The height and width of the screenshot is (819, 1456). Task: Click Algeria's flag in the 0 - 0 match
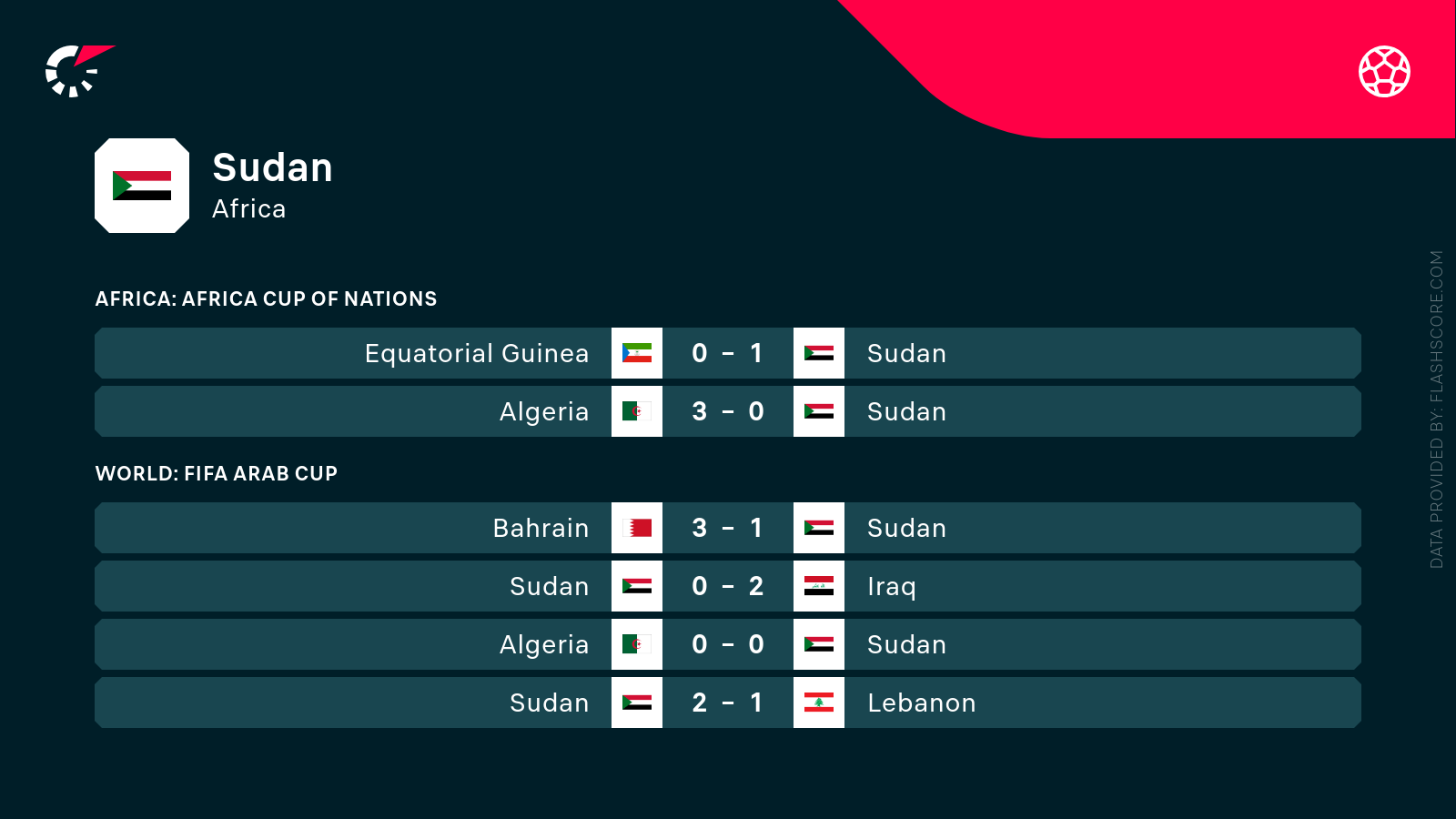coord(637,644)
